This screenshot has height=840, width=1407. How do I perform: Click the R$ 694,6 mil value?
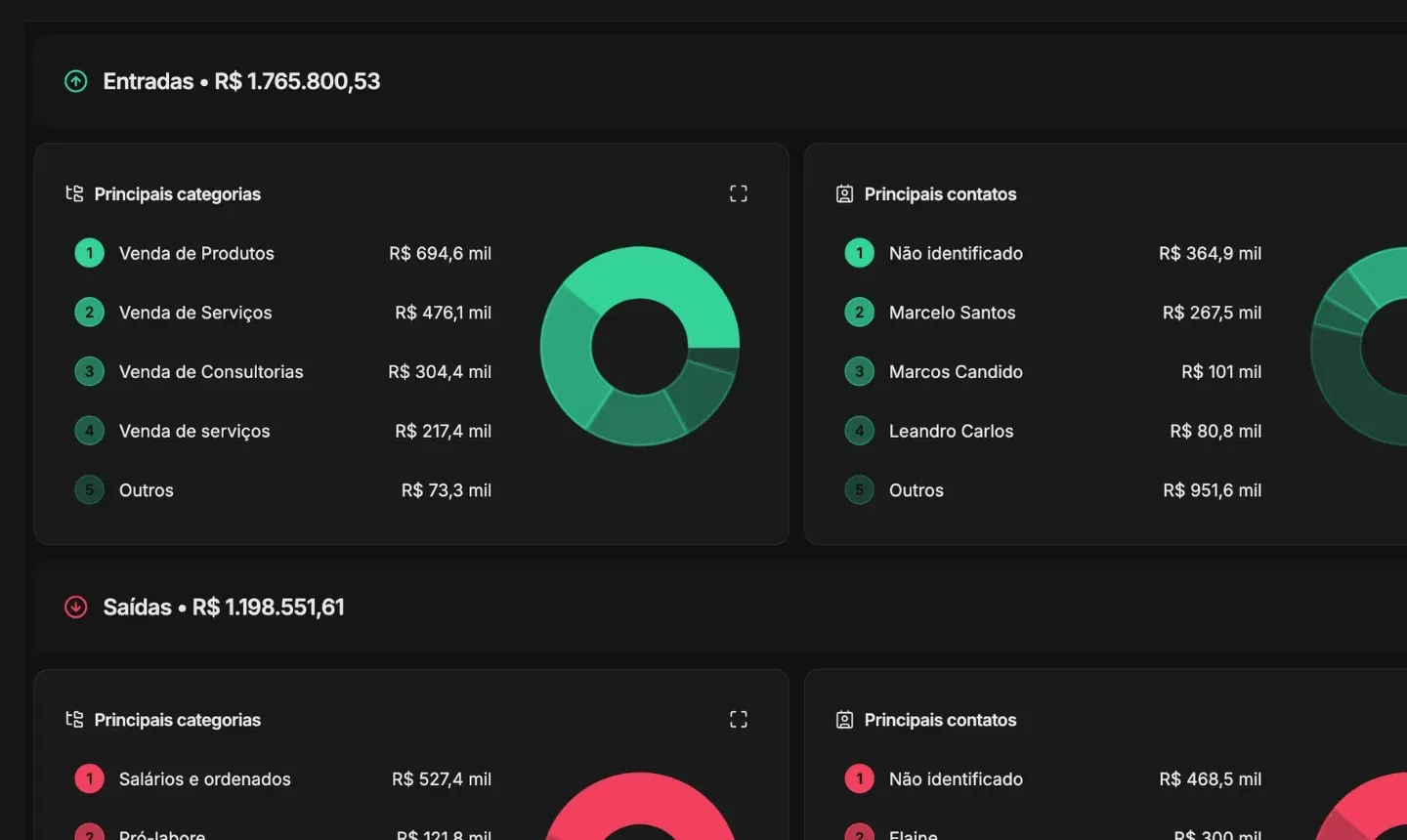440,253
